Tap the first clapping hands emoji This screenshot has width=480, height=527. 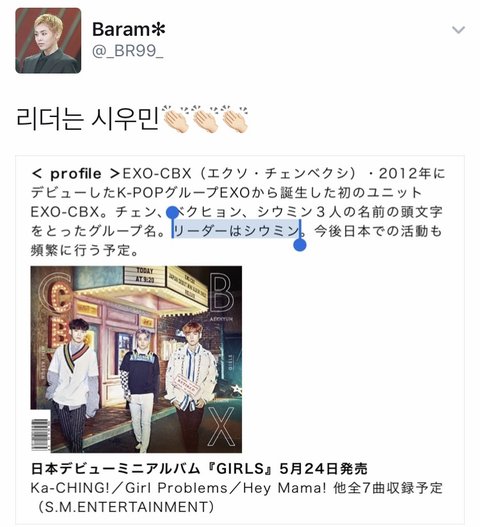[x=176, y=119]
